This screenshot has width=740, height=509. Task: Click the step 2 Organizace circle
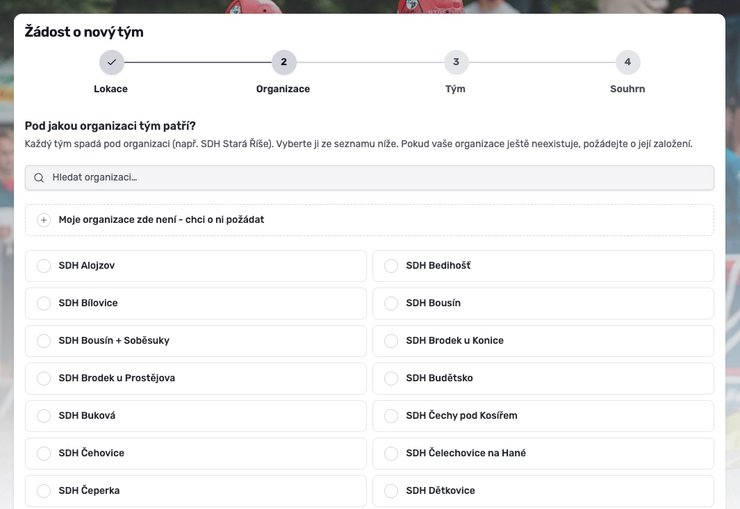pyautogui.click(x=284, y=62)
